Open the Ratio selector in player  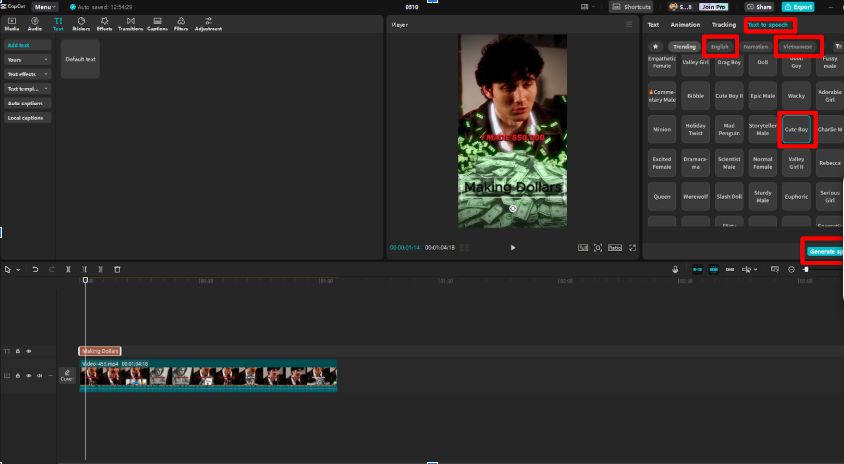pos(615,248)
